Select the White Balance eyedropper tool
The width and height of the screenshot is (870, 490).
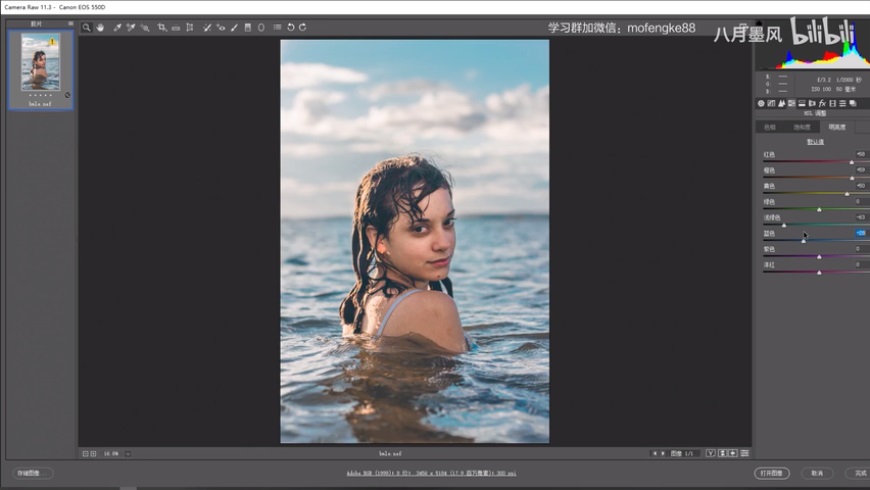coord(118,27)
